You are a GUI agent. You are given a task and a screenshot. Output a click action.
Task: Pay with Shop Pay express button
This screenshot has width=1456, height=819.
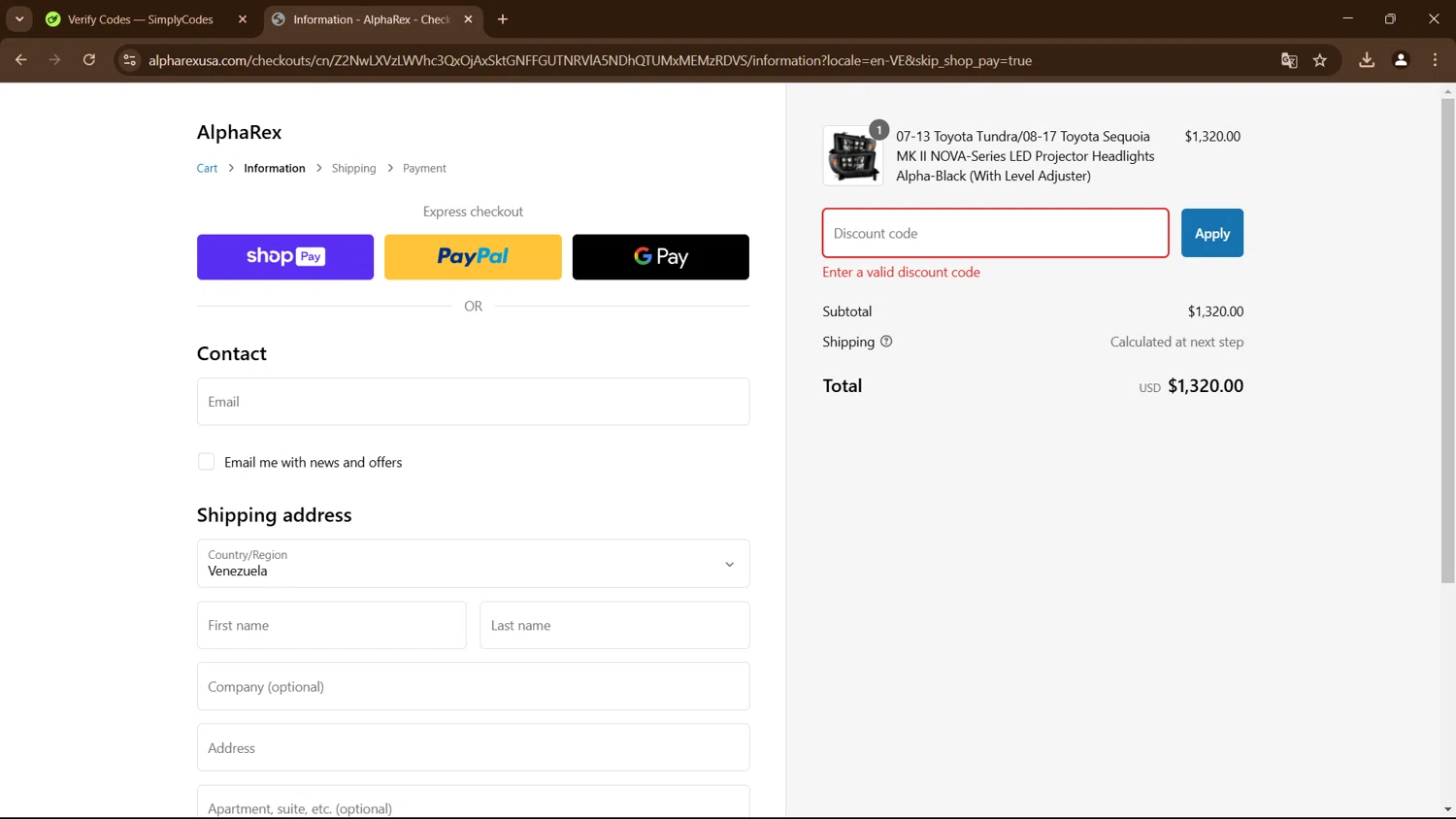[285, 257]
